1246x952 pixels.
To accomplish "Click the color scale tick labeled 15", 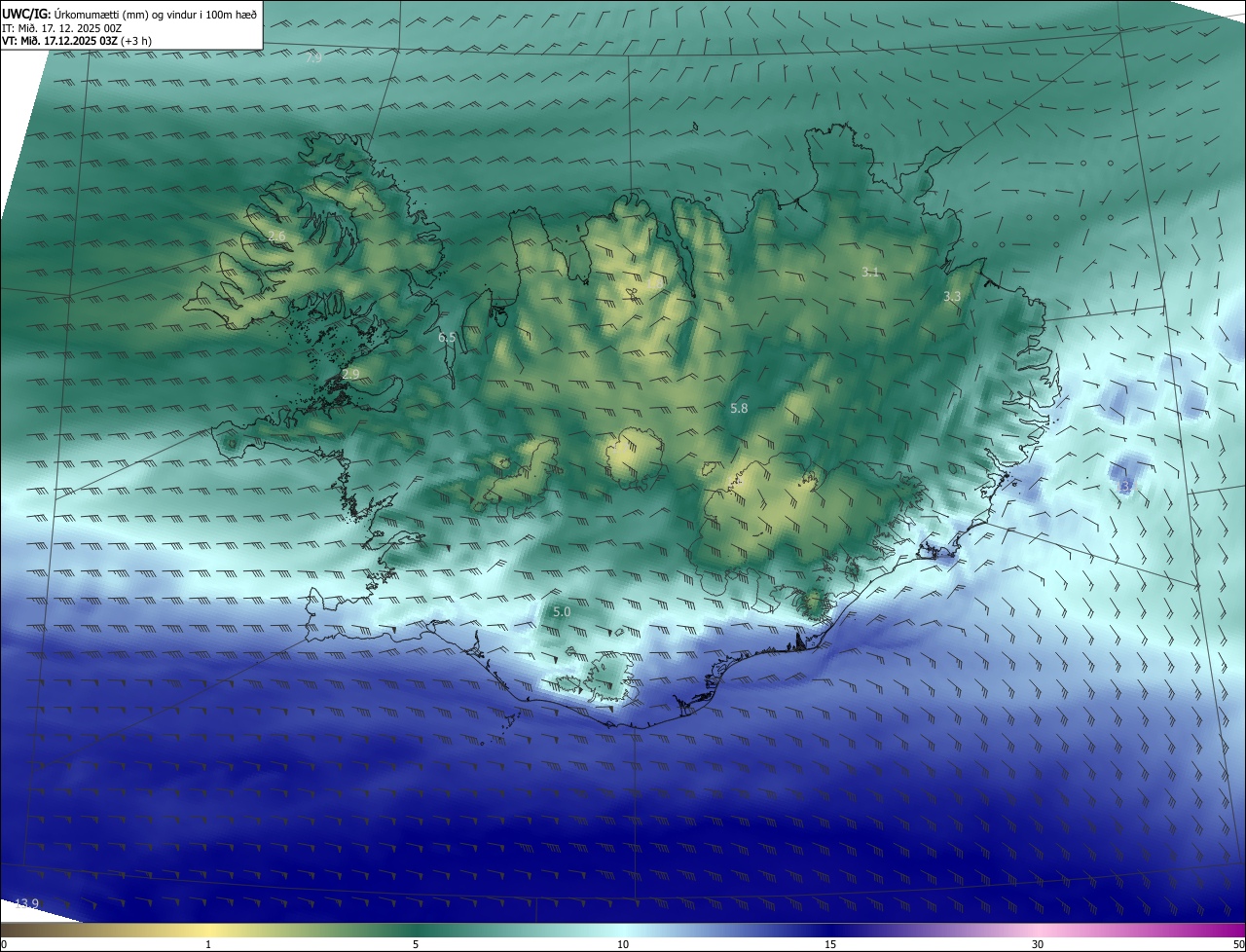I will [x=830, y=944].
